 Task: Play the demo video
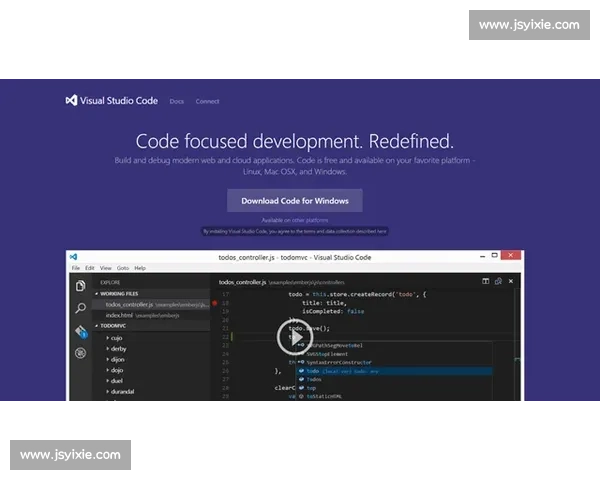(295, 337)
